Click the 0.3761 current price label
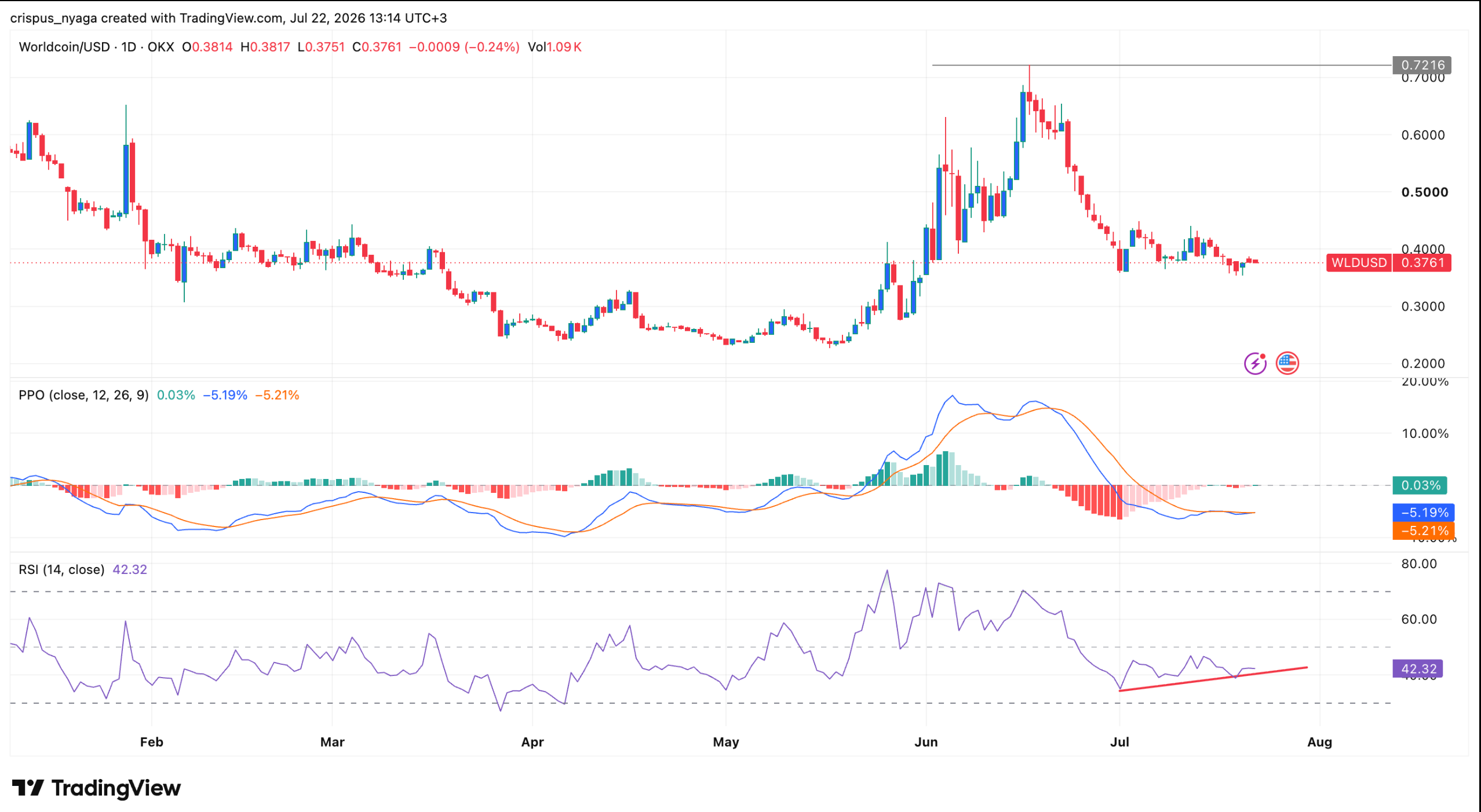The image size is (1481, 812). click(x=1422, y=262)
